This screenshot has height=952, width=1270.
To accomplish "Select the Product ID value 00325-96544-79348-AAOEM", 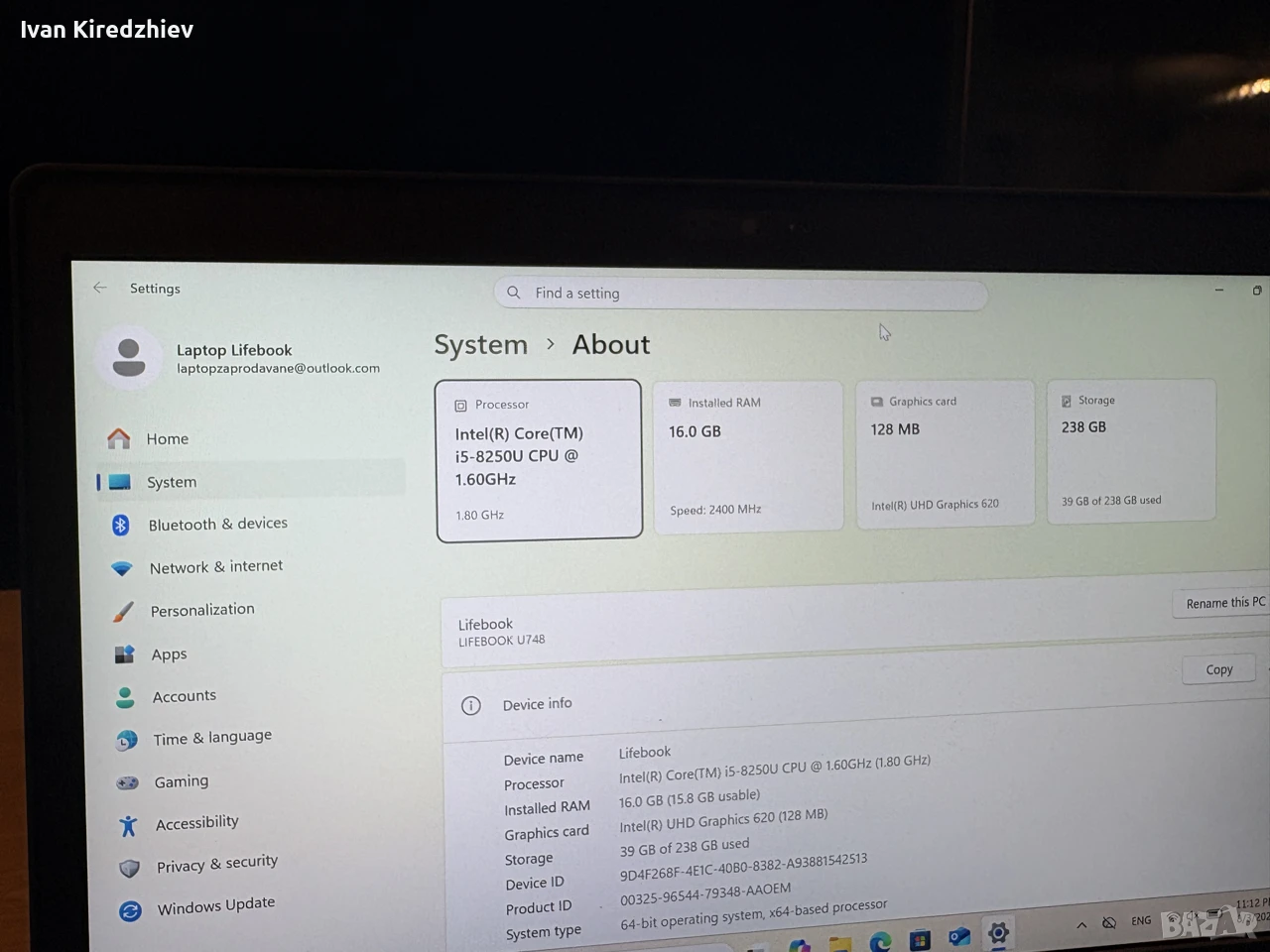I will [705, 893].
